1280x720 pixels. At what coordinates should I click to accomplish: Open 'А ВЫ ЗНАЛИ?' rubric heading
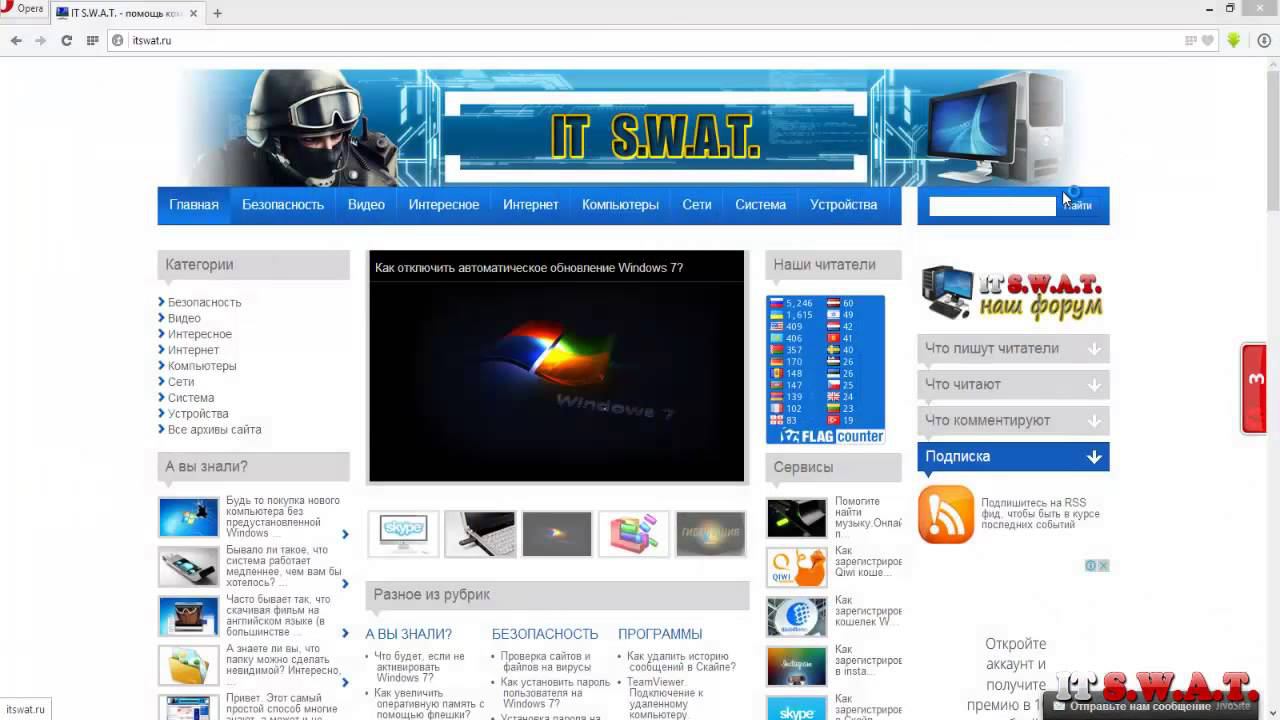click(x=408, y=634)
